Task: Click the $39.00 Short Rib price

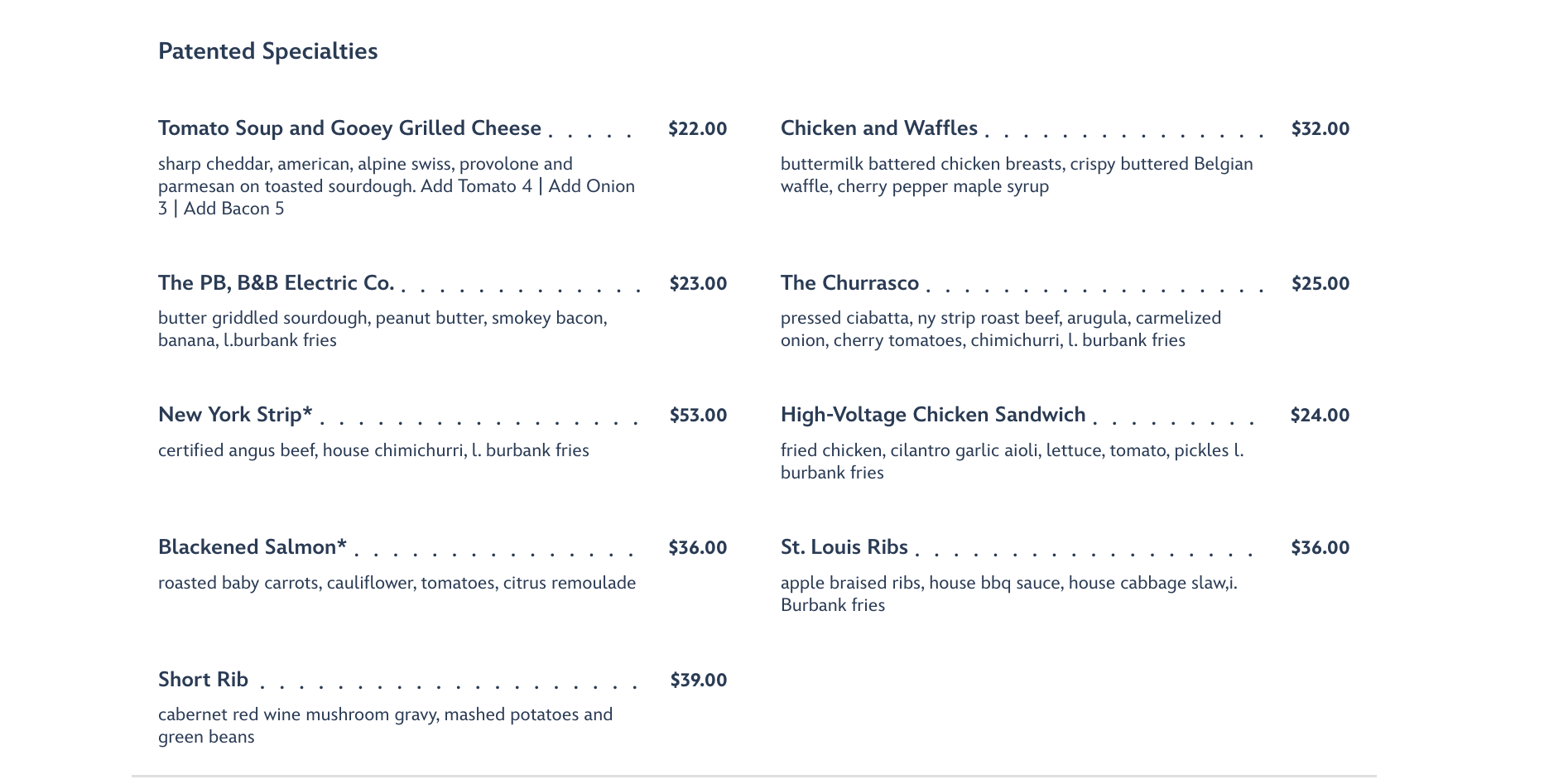Action: coord(698,681)
